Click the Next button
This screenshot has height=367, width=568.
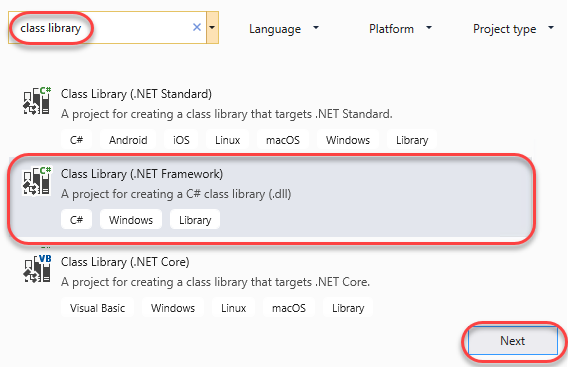(513, 341)
